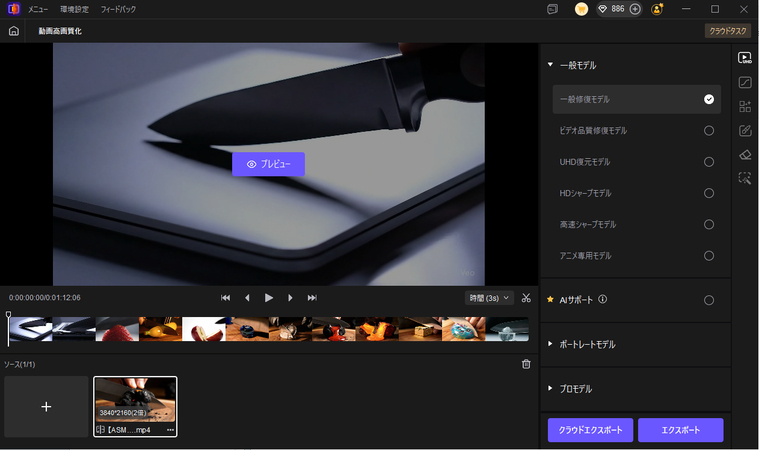Viewport: 759px width, 450px height.
Task: Open クラウドタスク button
Action: coord(728,31)
